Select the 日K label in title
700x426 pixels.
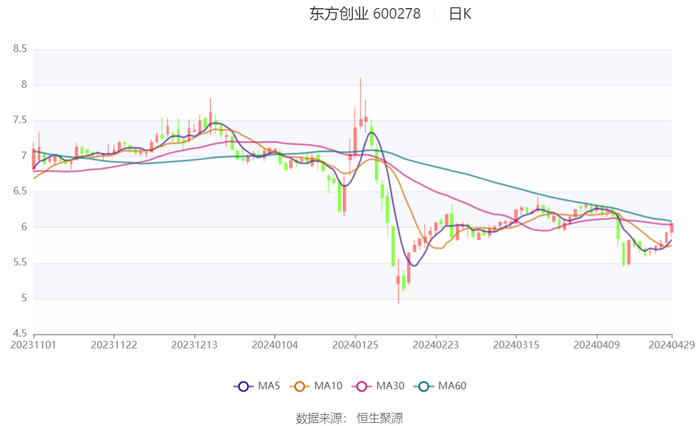[460, 14]
